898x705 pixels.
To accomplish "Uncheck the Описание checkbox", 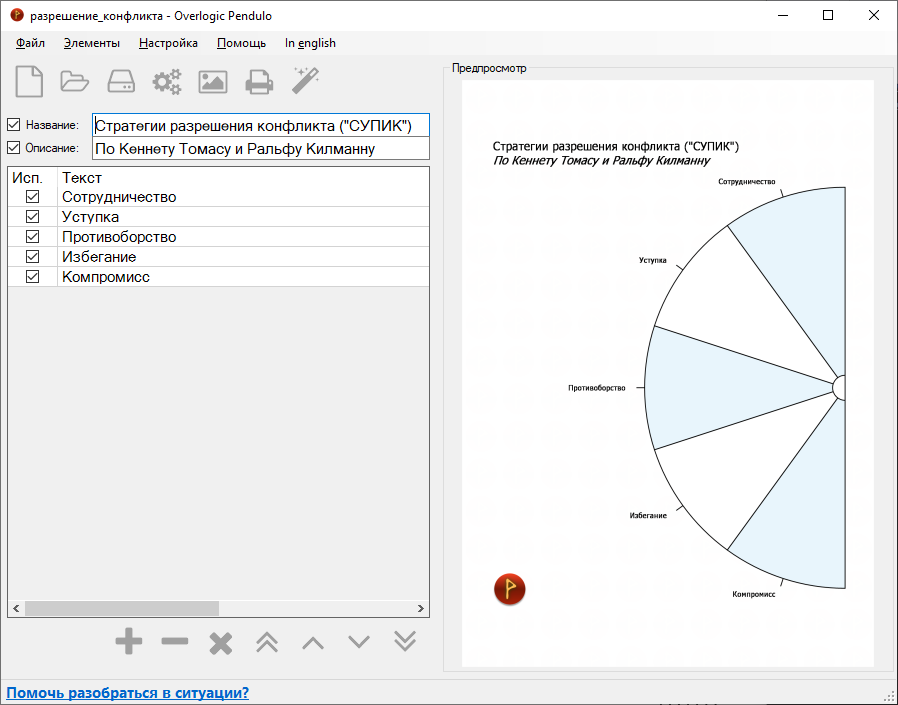I will pos(14,148).
